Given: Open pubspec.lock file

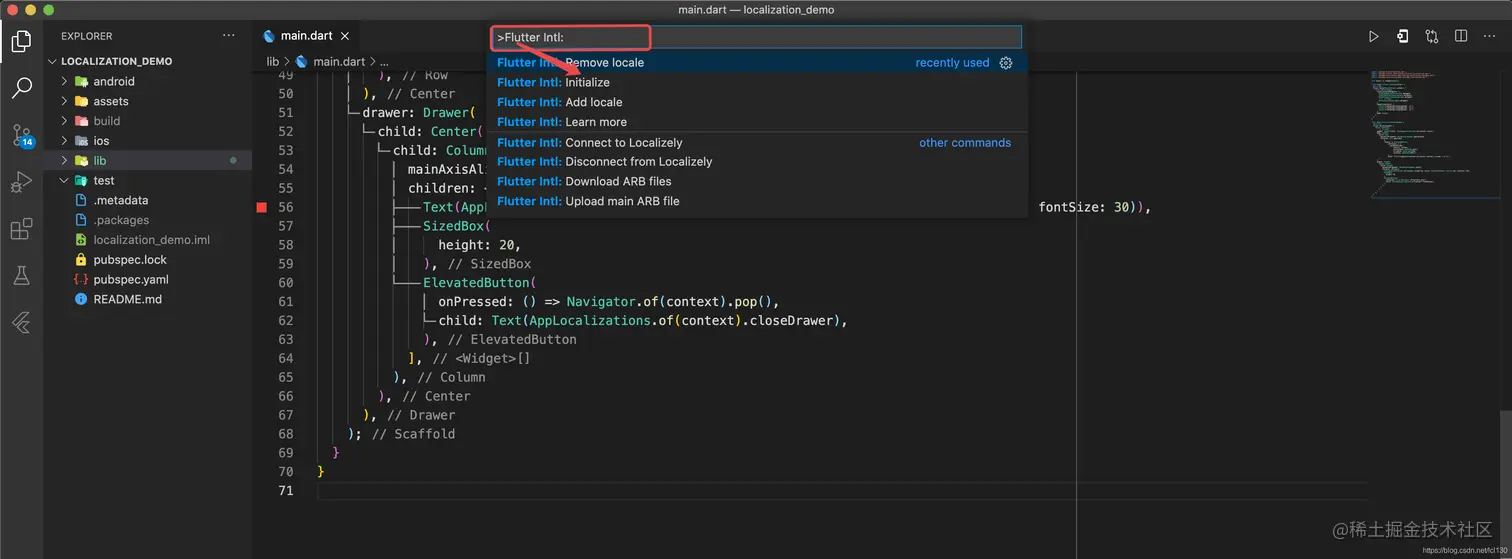Looking at the screenshot, I should tap(148, 259).
